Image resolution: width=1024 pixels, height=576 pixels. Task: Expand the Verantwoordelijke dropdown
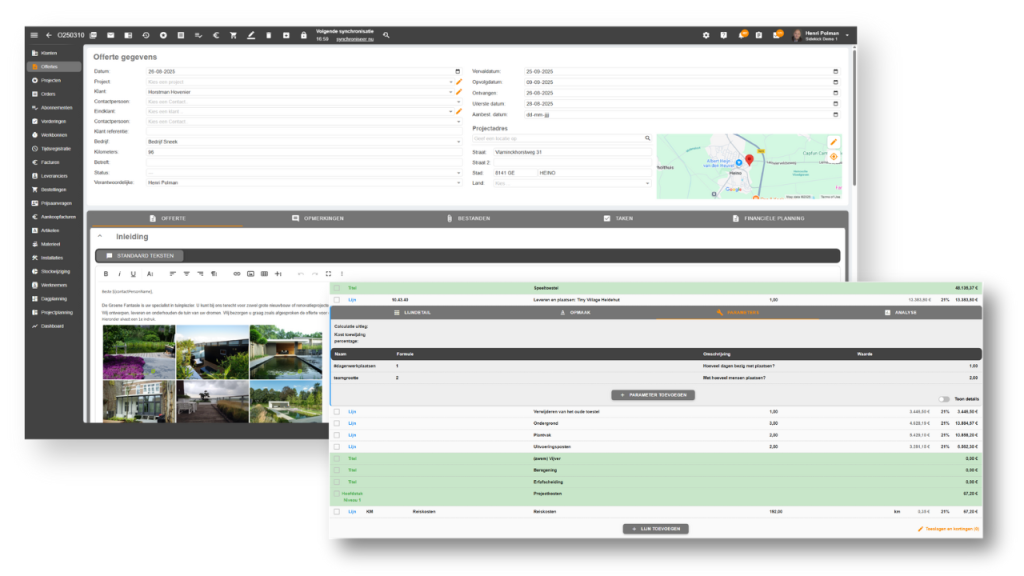(459, 183)
